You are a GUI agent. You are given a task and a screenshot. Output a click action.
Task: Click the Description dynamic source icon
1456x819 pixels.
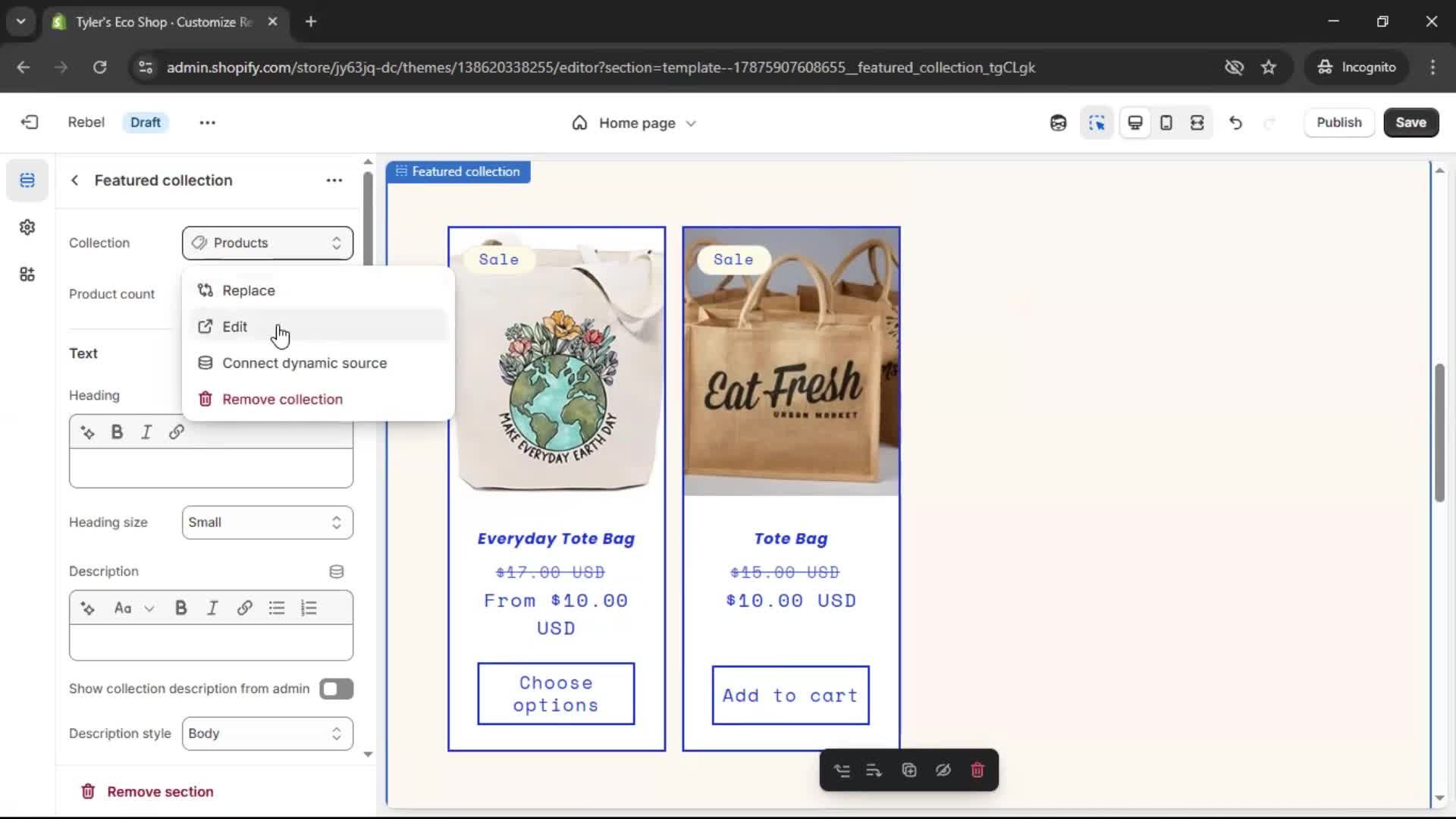(x=337, y=572)
